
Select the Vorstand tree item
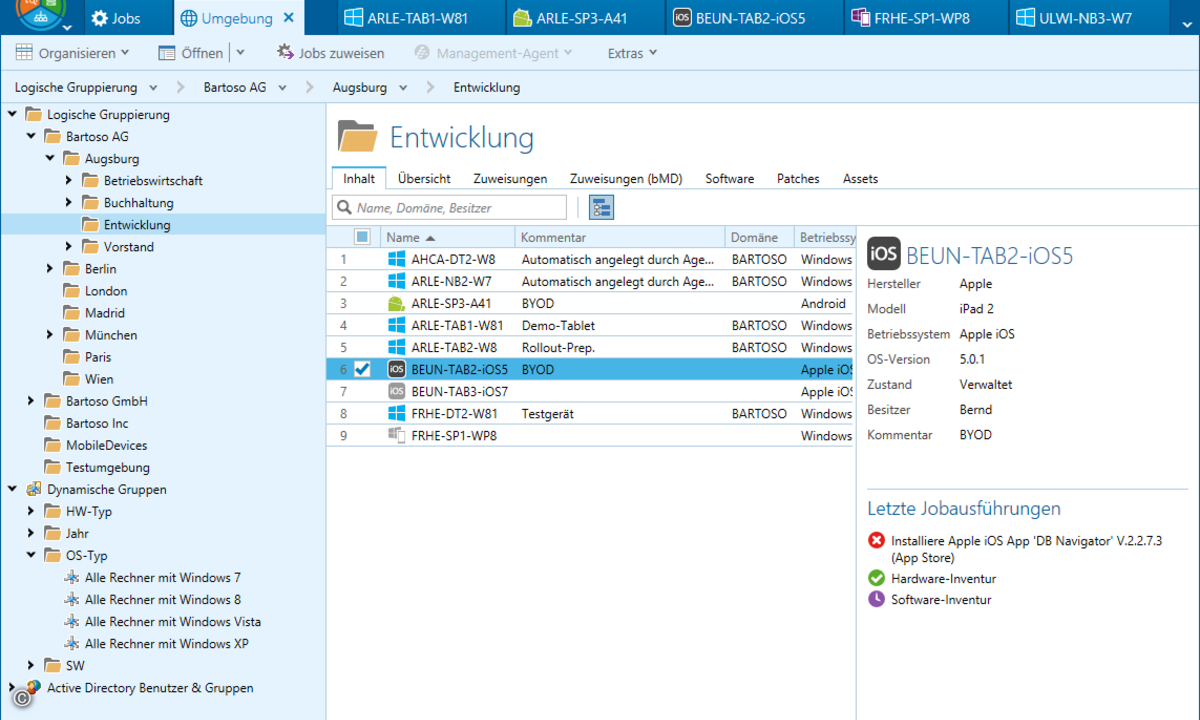(129, 246)
